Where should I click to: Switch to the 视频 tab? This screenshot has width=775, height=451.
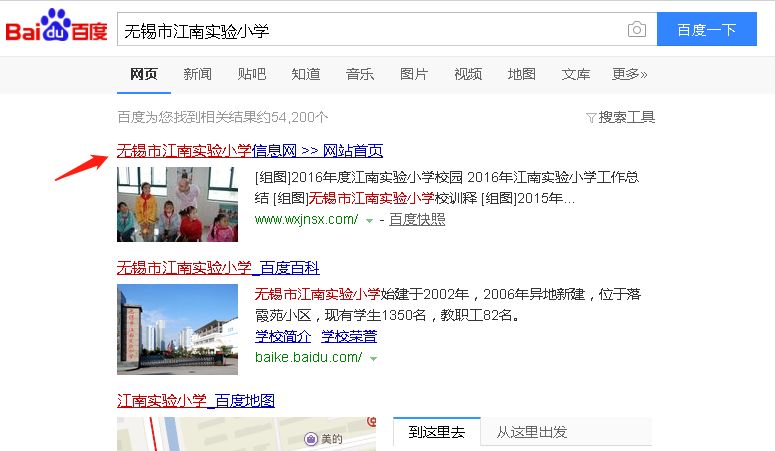tap(468, 74)
